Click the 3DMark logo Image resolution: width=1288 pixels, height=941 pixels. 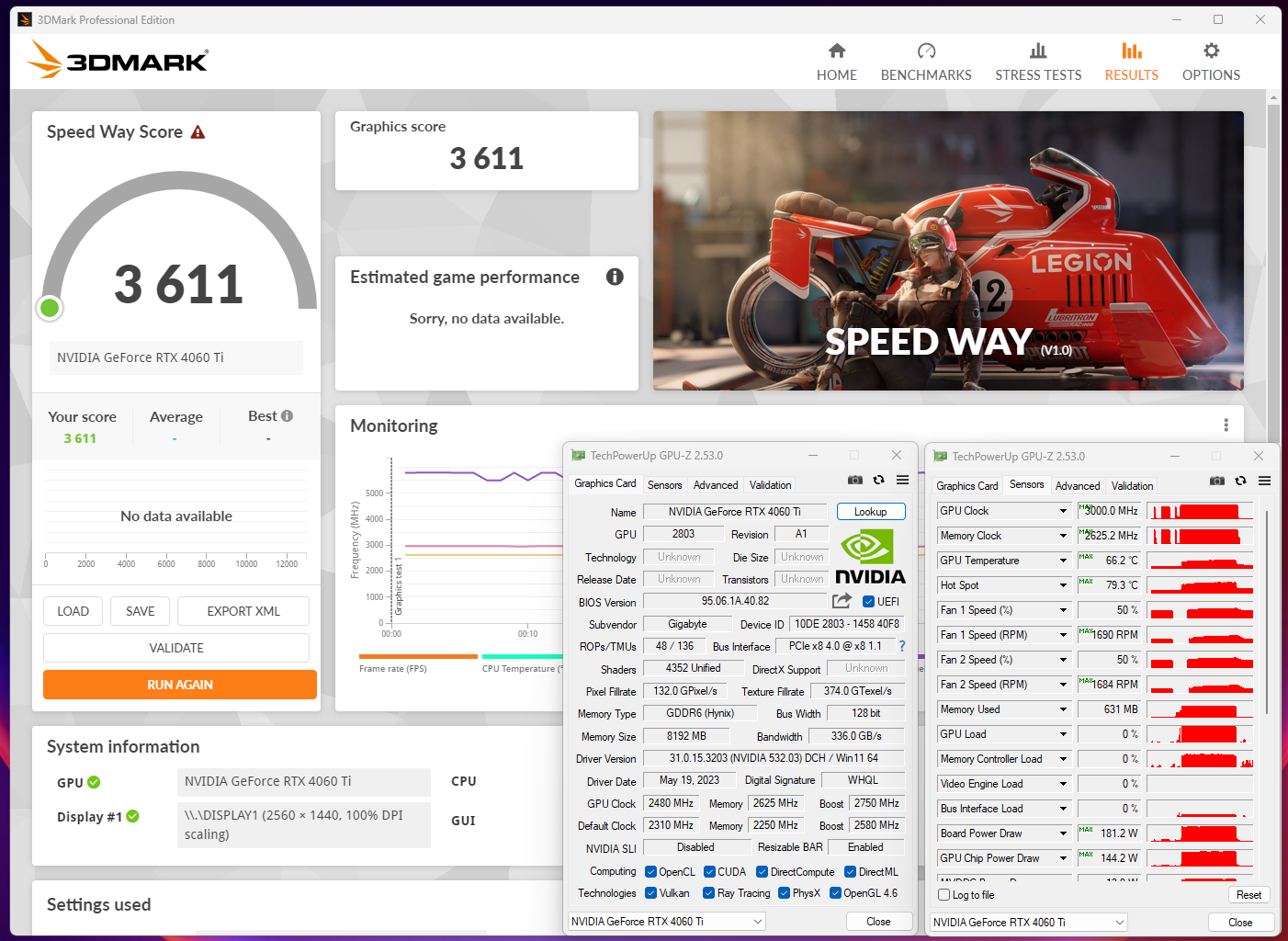pos(118,60)
